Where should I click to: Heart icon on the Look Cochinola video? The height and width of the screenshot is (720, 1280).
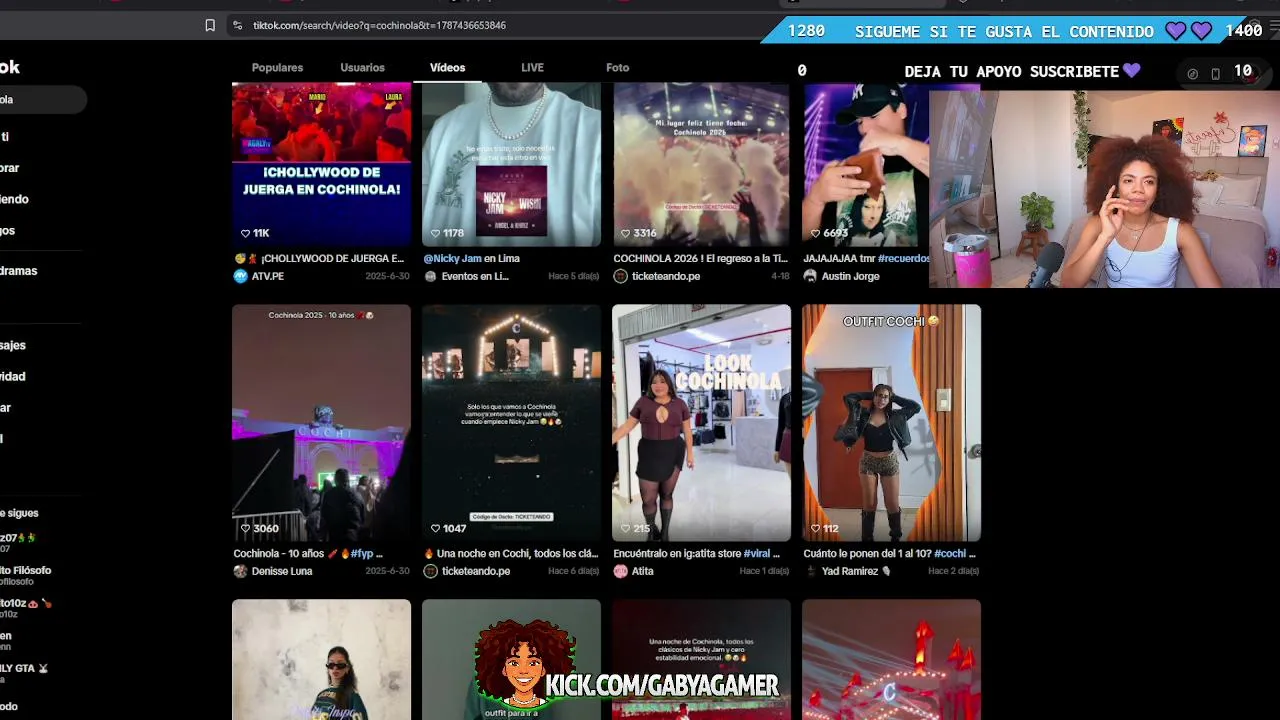click(625, 528)
